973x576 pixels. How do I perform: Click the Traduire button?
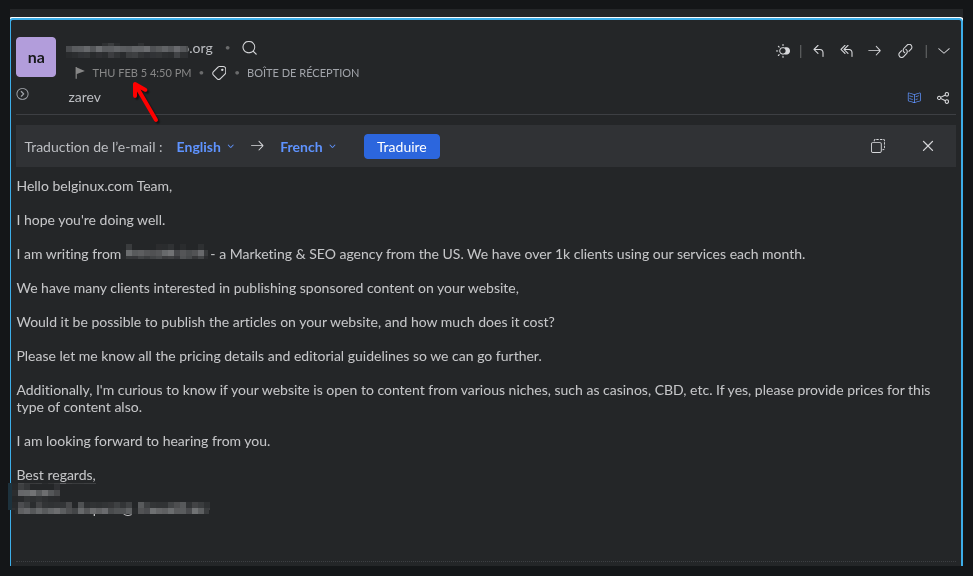click(x=401, y=147)
